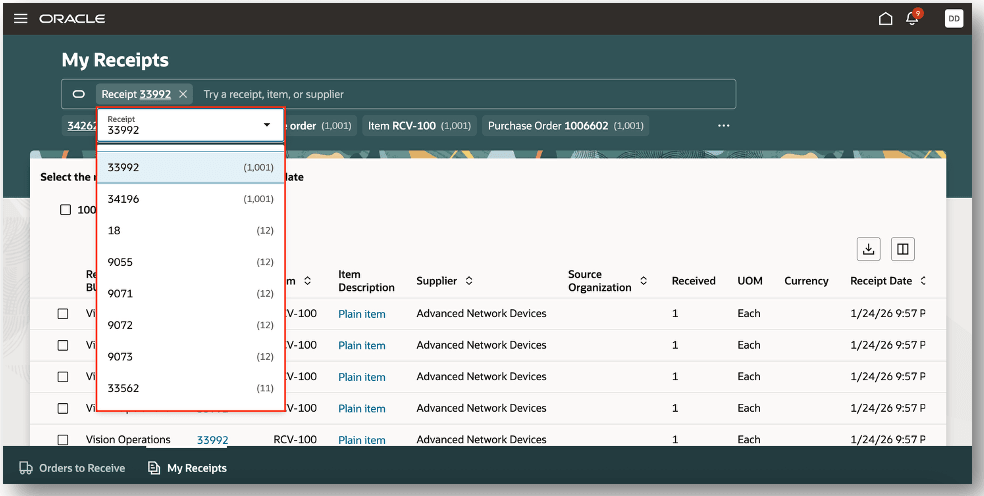This screenshot has height=496, width=984.
Task: Remove the Receipt 33992 filter chip
Action: (x=183, y=94)
